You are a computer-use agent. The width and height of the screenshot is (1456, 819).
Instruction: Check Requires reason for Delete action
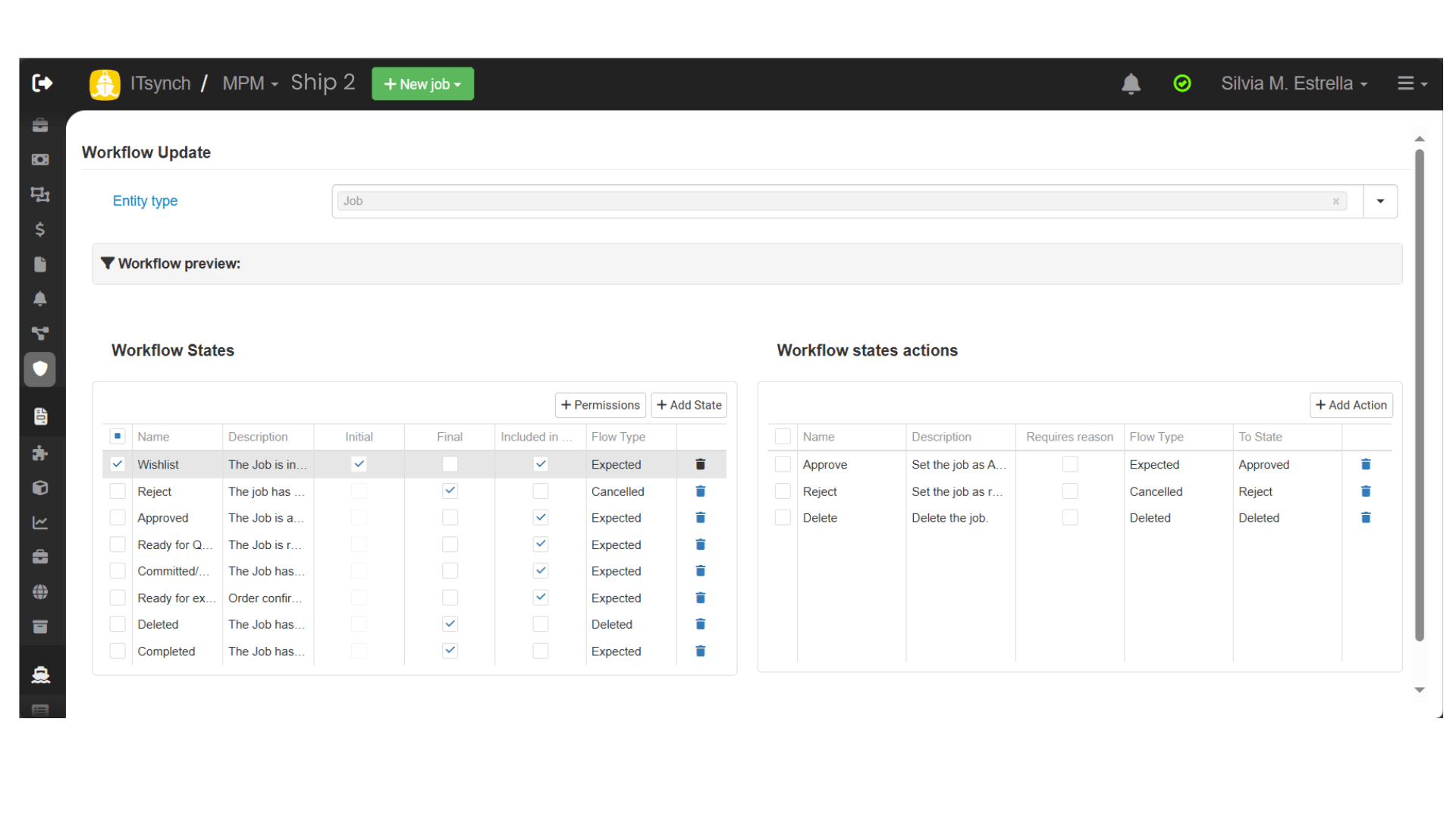[1069, 518]
